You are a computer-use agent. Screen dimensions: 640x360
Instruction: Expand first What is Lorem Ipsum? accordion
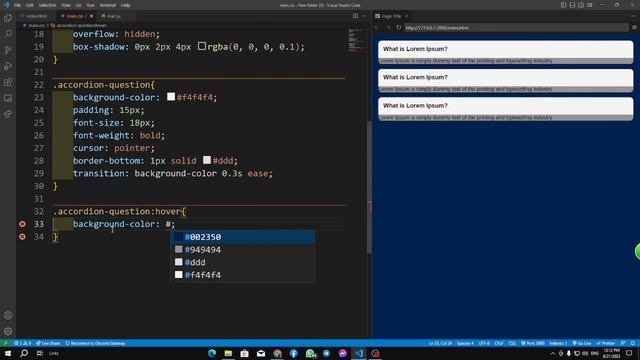[x=505, y=49]
